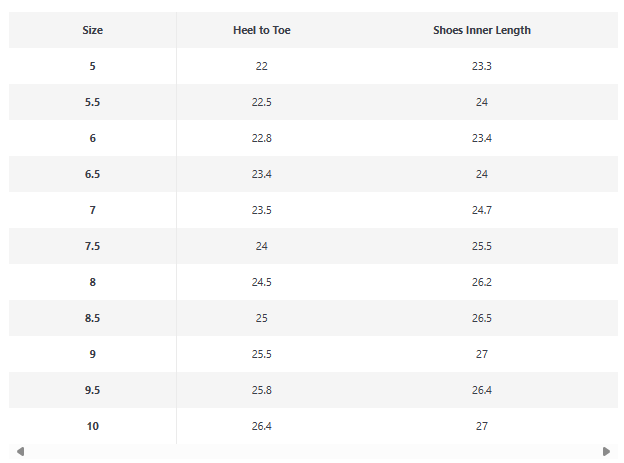The image size is (624, 463).
Task: Click size 7.5 row label
Action: (x=92, y=246)
